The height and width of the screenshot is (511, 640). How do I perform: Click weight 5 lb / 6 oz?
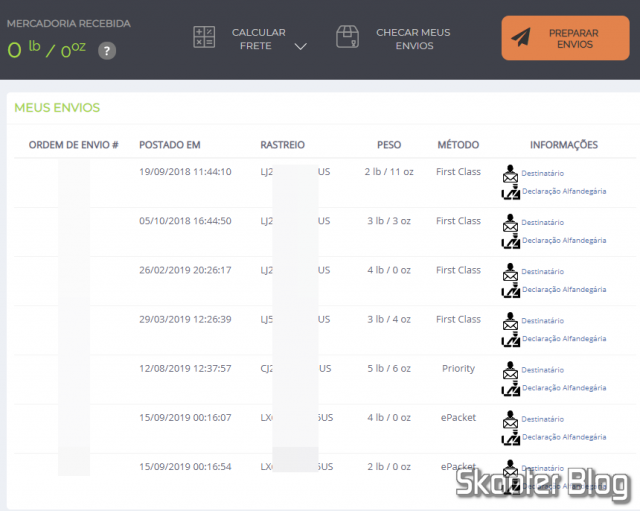click(389, 369)
